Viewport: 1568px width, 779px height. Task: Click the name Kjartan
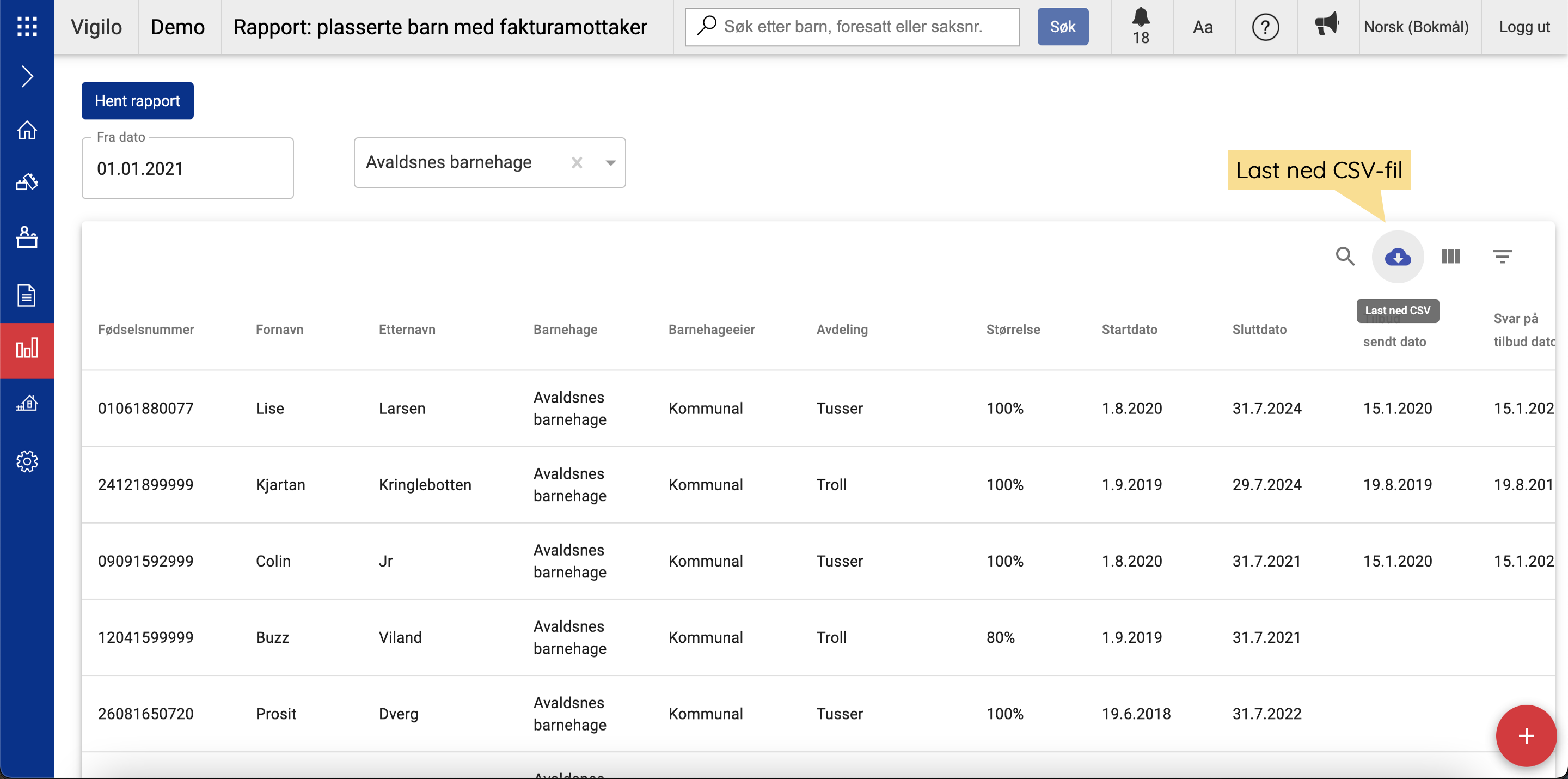point(280,485)
